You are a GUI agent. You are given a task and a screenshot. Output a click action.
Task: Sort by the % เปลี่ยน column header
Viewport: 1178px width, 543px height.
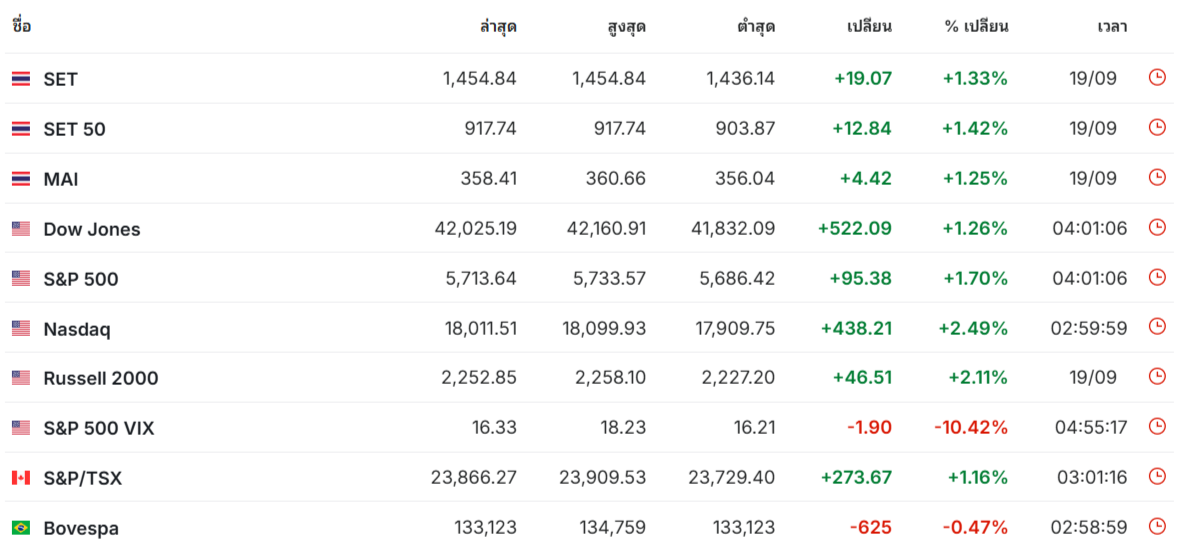point(976,27)
